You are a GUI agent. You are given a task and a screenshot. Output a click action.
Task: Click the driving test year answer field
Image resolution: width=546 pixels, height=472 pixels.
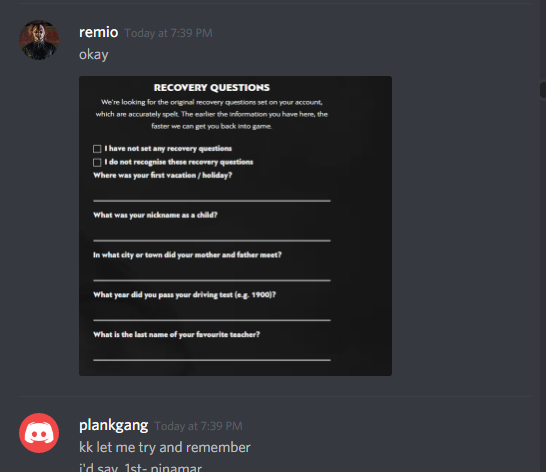click(212, 311)
